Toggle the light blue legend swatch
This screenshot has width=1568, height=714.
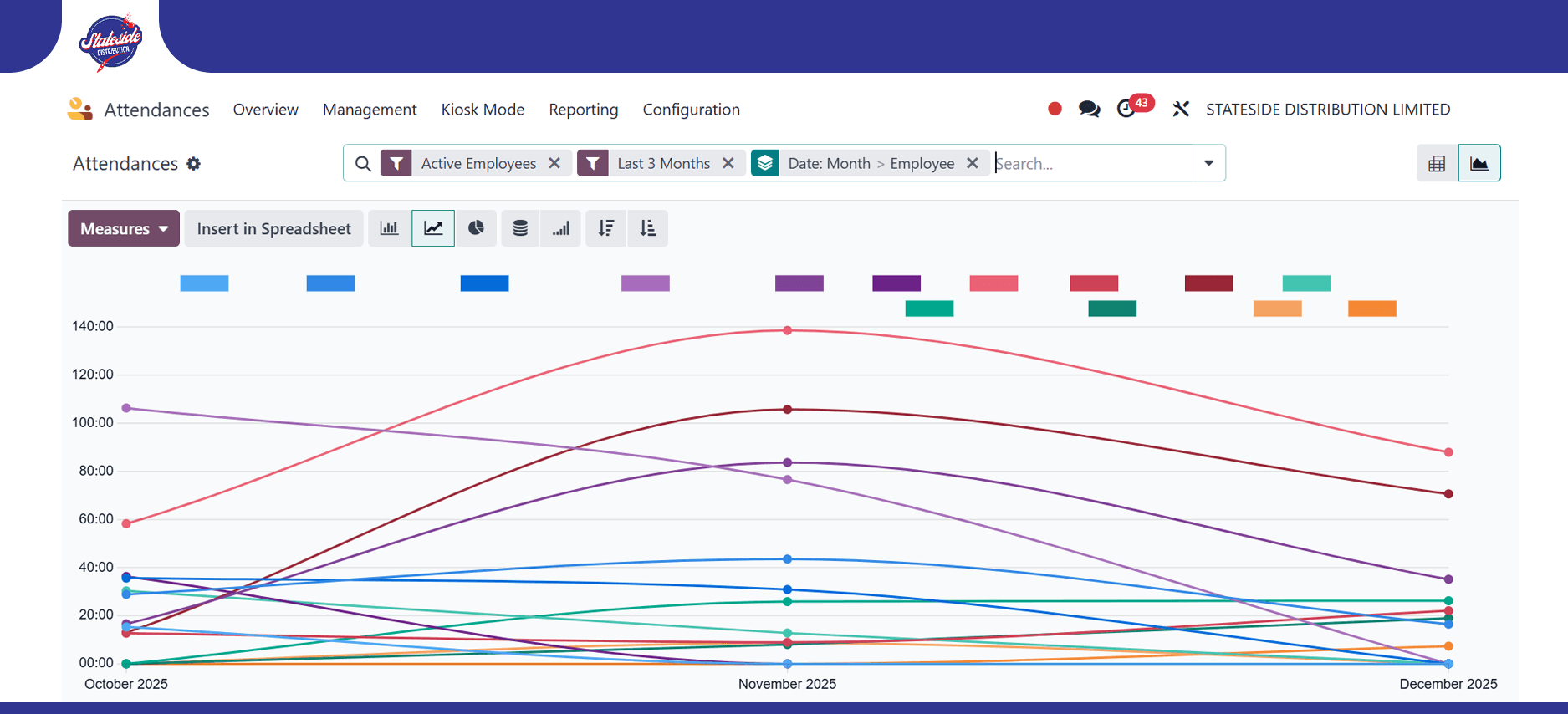204,283
